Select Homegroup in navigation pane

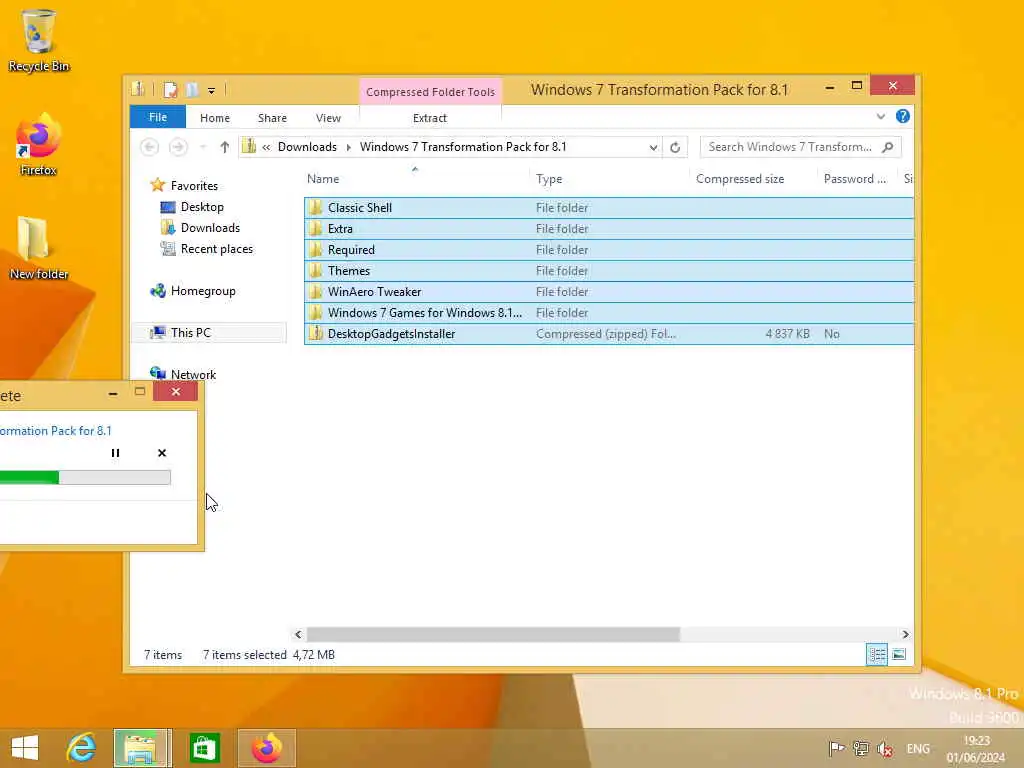tap(203, 291)
